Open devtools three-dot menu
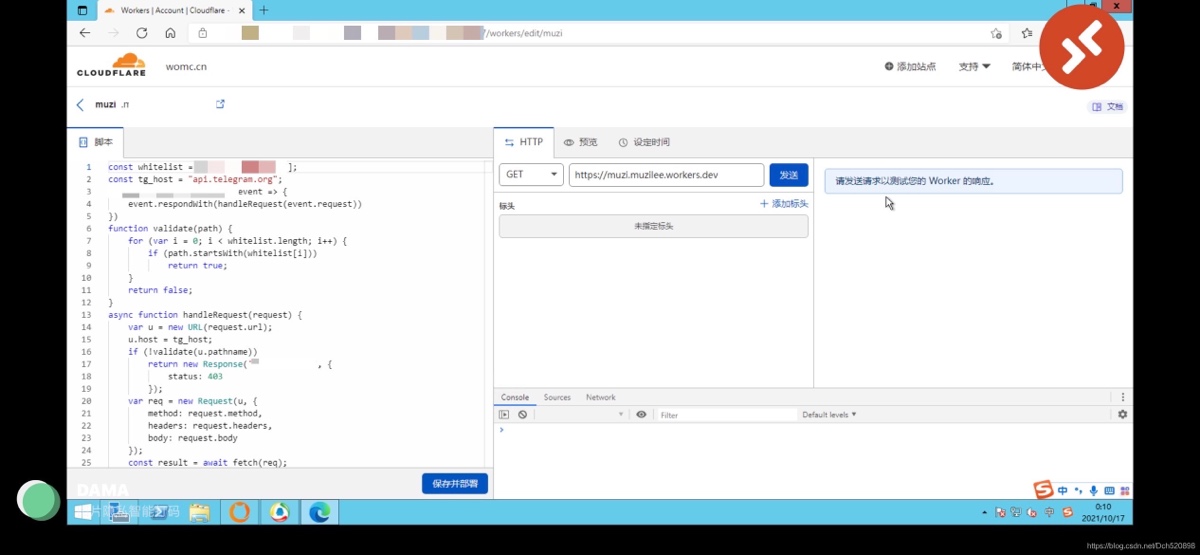The image size is (1200, 555). pyautogui.click(x=1123, y=397)
